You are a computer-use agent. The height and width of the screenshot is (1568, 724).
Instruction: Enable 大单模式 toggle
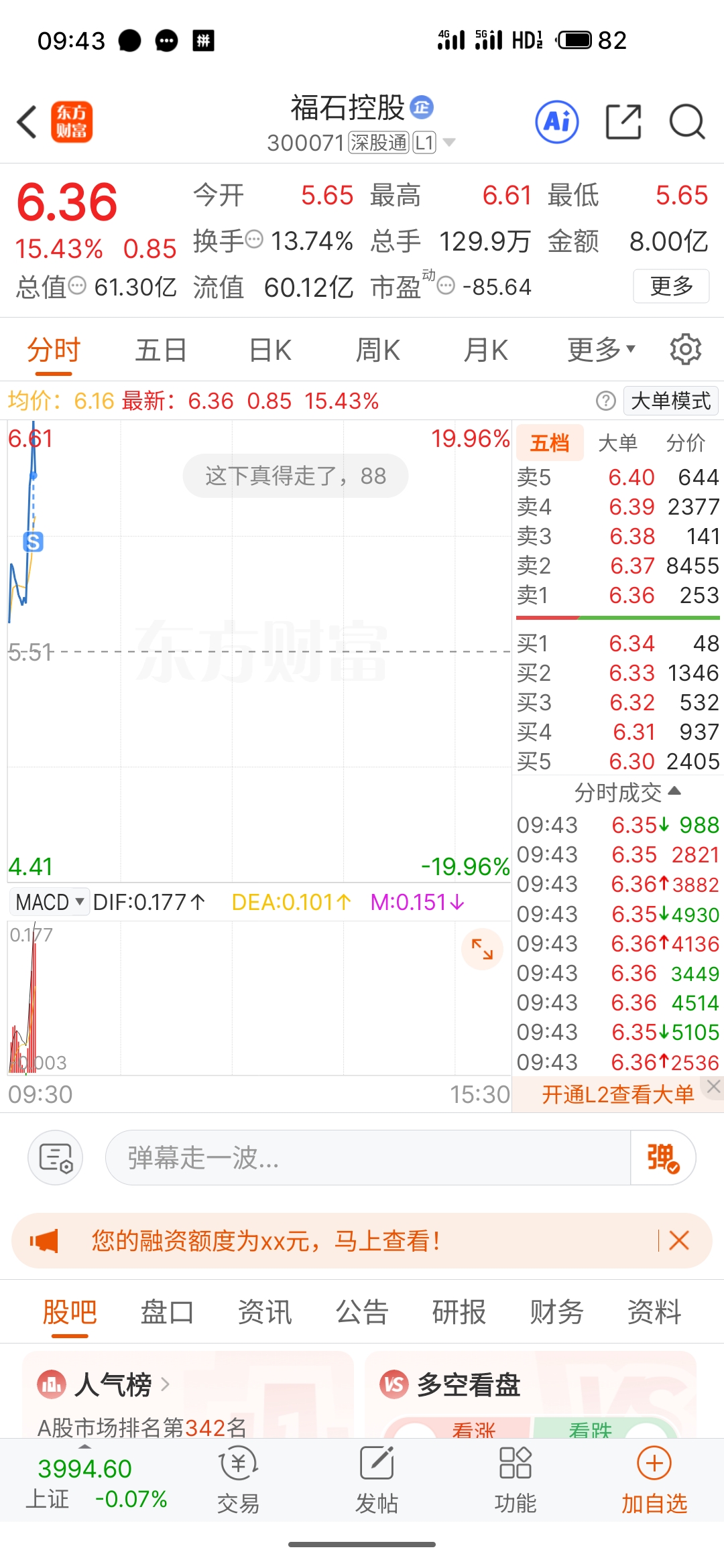pyautogui.click(x=670, y=401)
